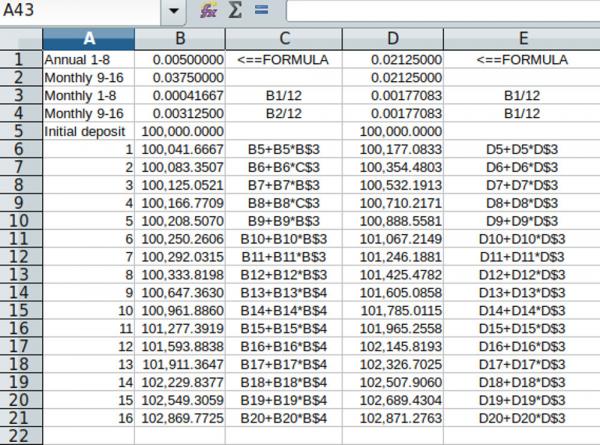600x445 pixels.
Task: Click the Sum sigma icon
Action: click(x=235, y=12)
